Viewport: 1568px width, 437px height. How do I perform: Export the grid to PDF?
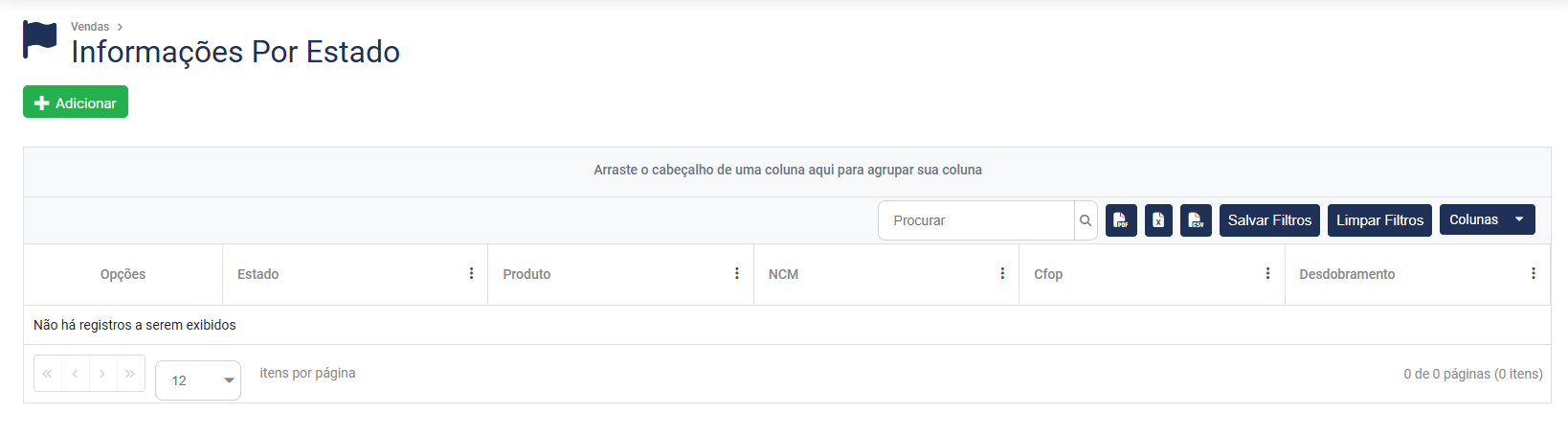pyautogui.click(x=1121, y=220)
